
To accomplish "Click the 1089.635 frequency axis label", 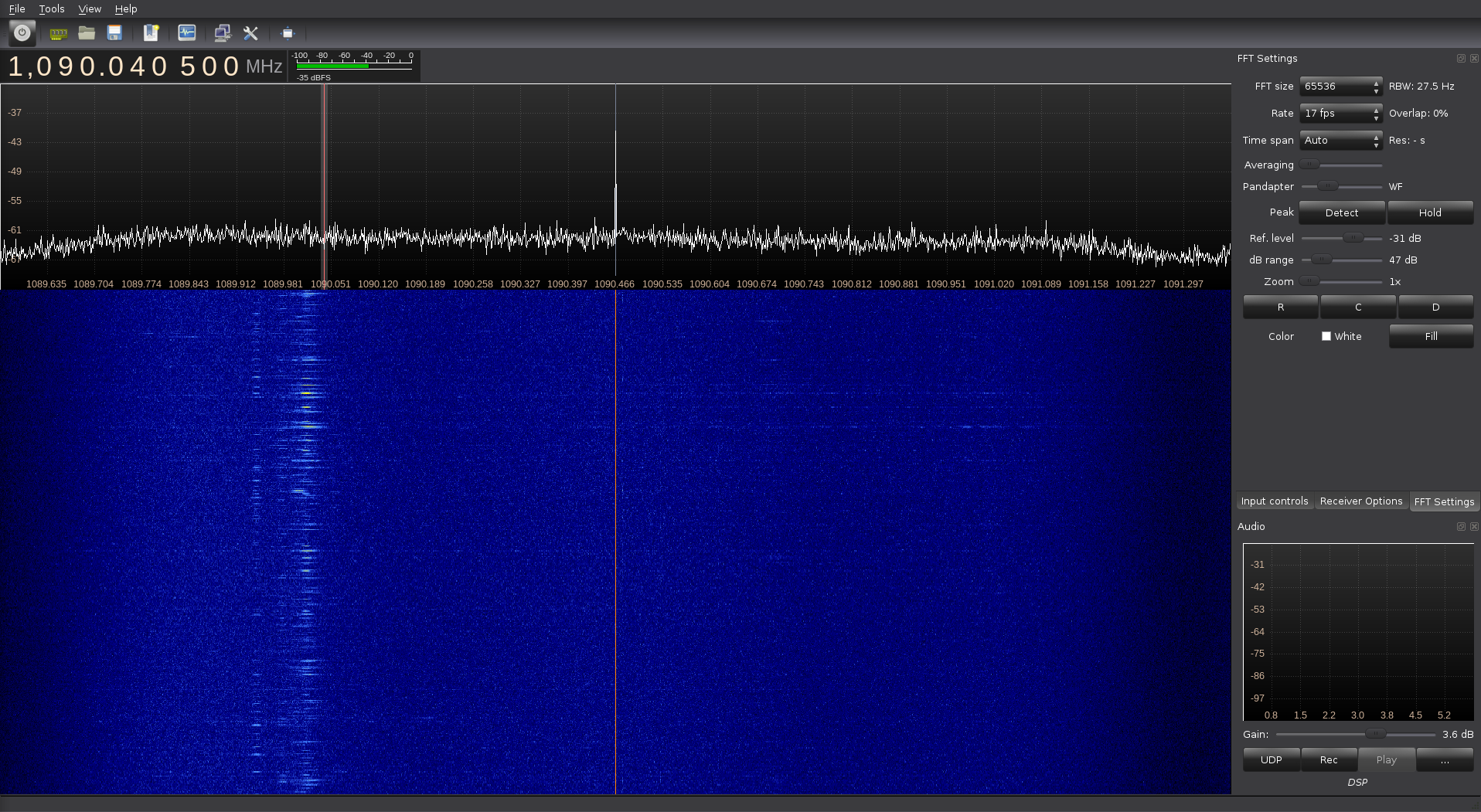I will click(46, 284).
